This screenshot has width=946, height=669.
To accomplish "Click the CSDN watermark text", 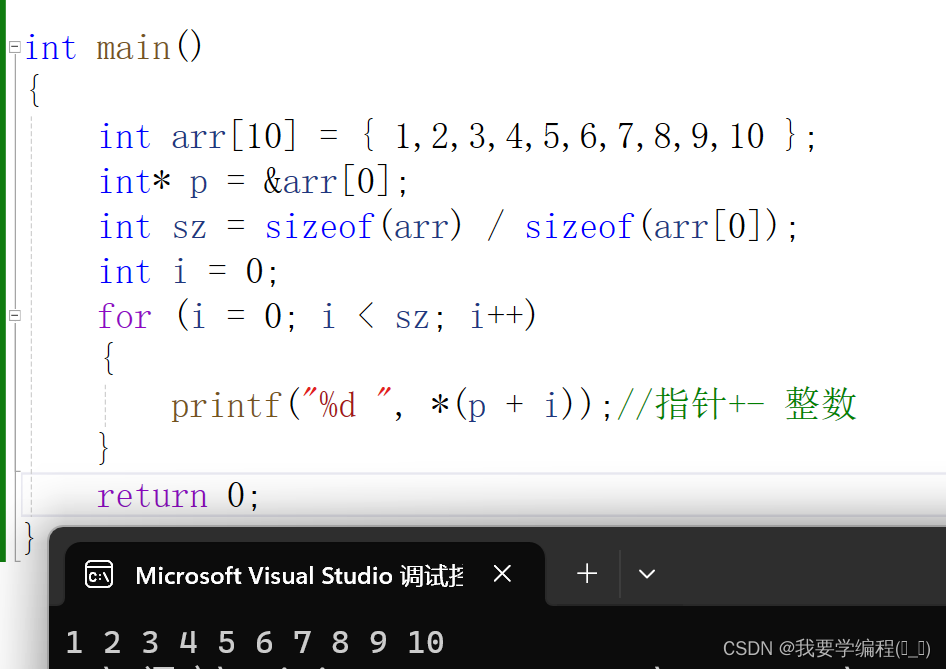I will point(827,648).
